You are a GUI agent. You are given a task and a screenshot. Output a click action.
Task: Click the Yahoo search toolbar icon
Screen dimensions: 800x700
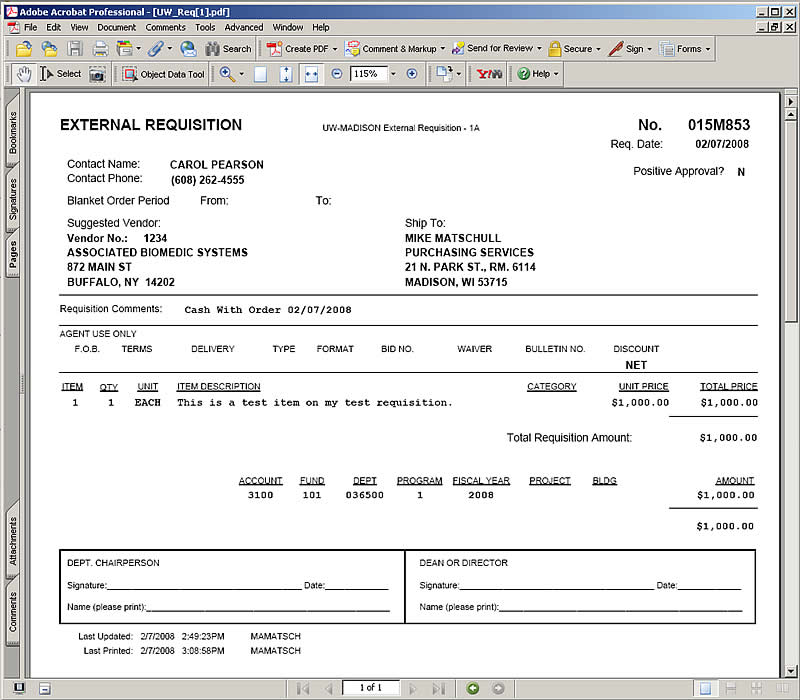pyautogui.click(x=489, y=74)
